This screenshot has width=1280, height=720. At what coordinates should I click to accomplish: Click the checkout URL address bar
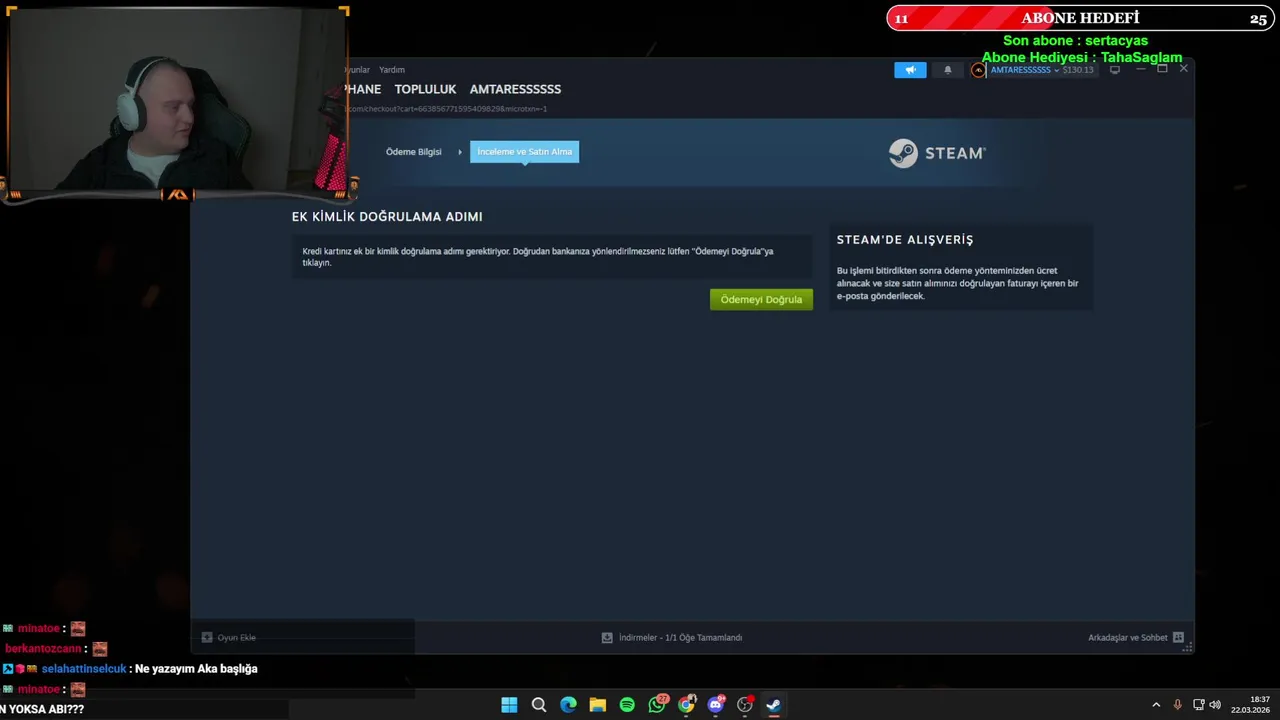[446, 108]
